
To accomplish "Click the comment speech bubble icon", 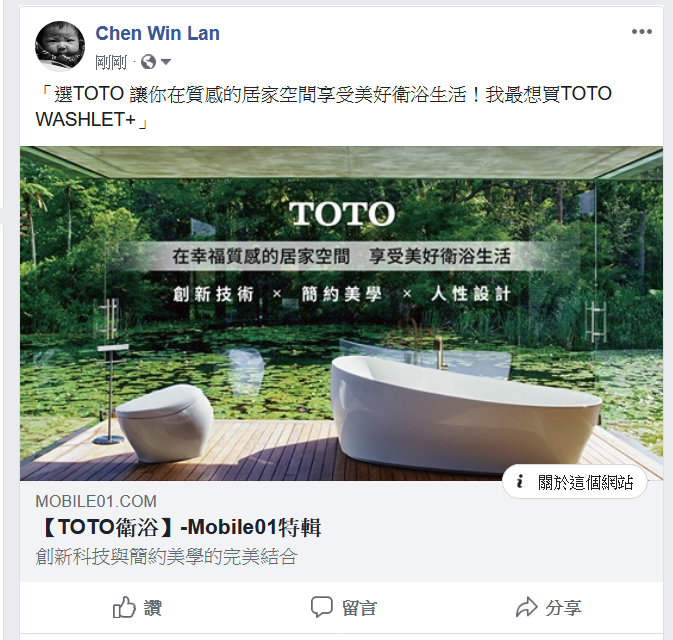I will coord(322,607).
